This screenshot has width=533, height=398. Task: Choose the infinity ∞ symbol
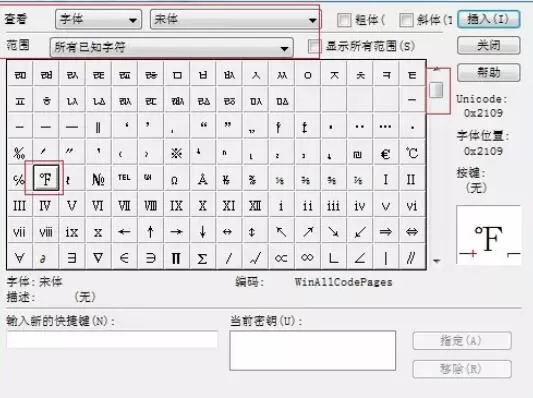(307, 258)
